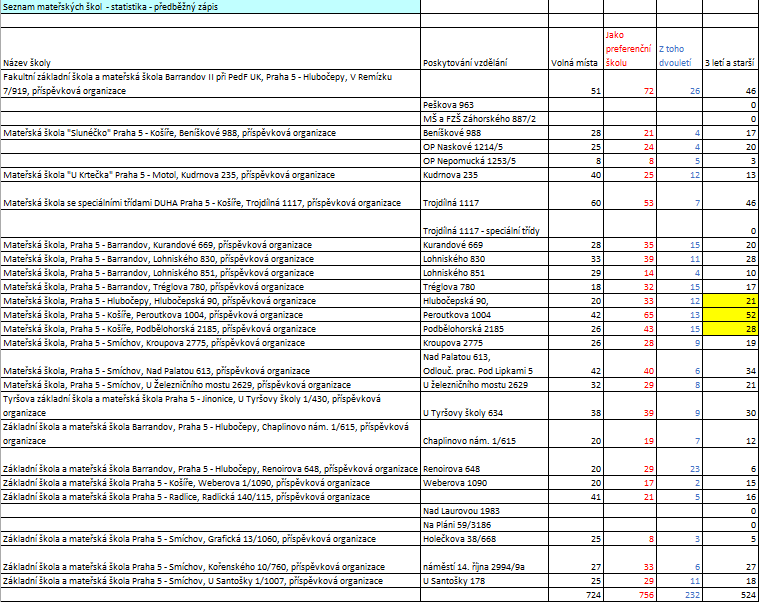Viewport: 759px width, 602px height.
Task: Select the red 'Jako preferenční školu' header
Action: [626, 48]
